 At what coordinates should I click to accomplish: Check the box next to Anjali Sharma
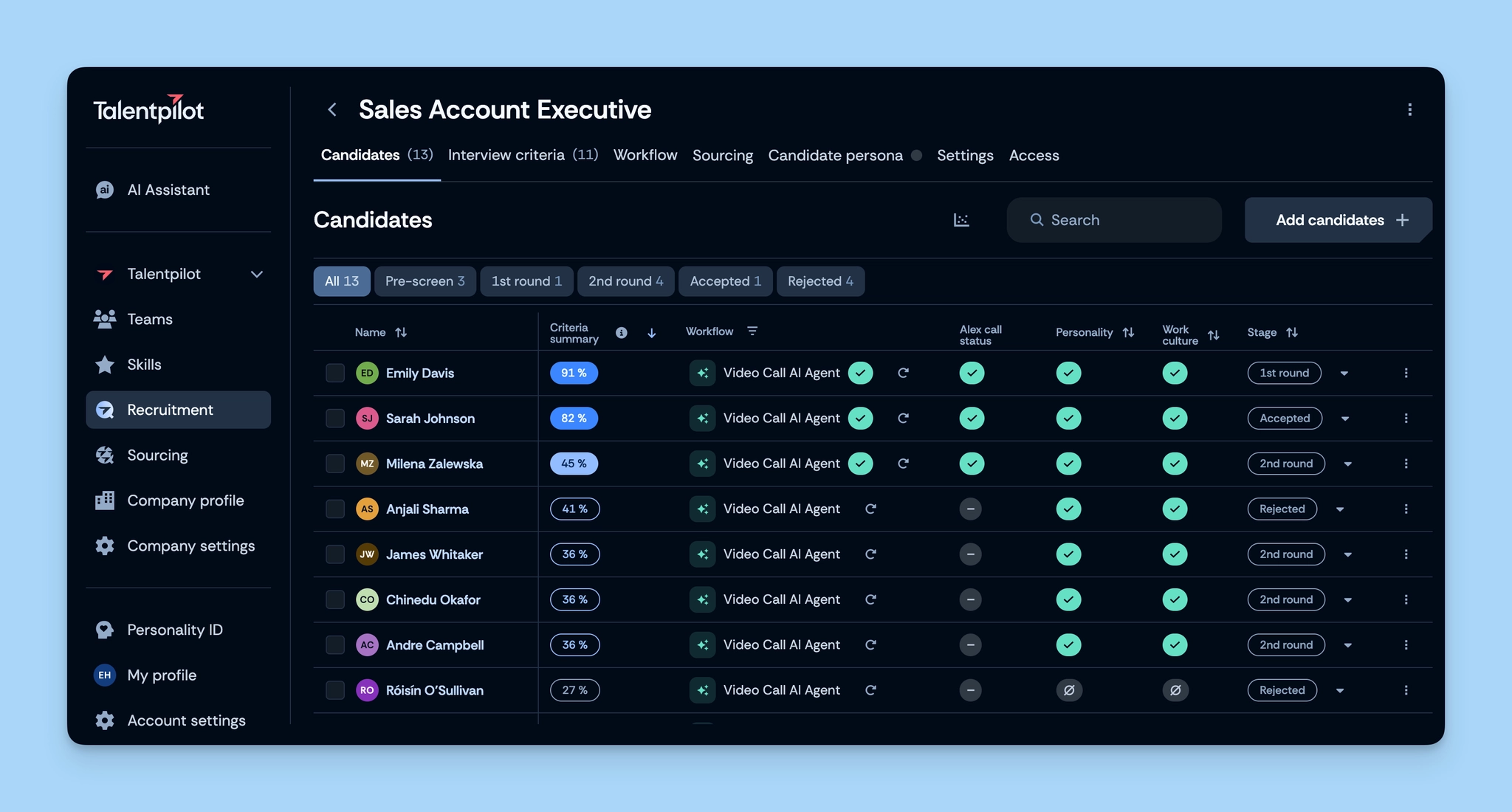point(335,509)
